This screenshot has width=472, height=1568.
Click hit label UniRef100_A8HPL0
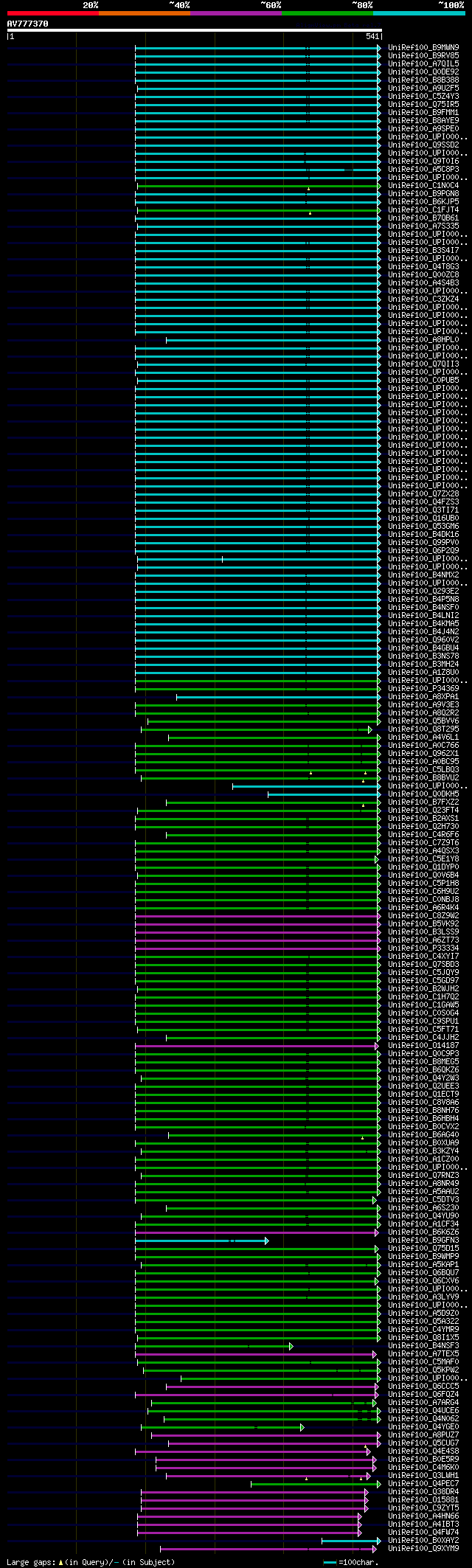coord(423,340)
